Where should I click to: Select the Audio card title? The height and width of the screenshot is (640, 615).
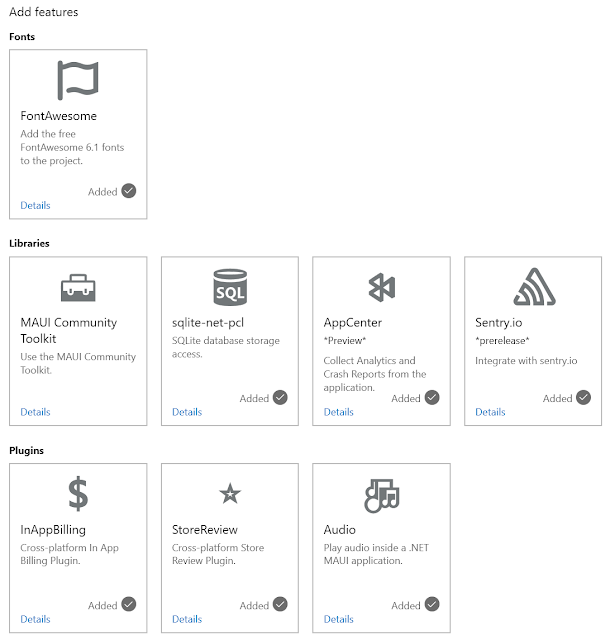tap(340, 530)
